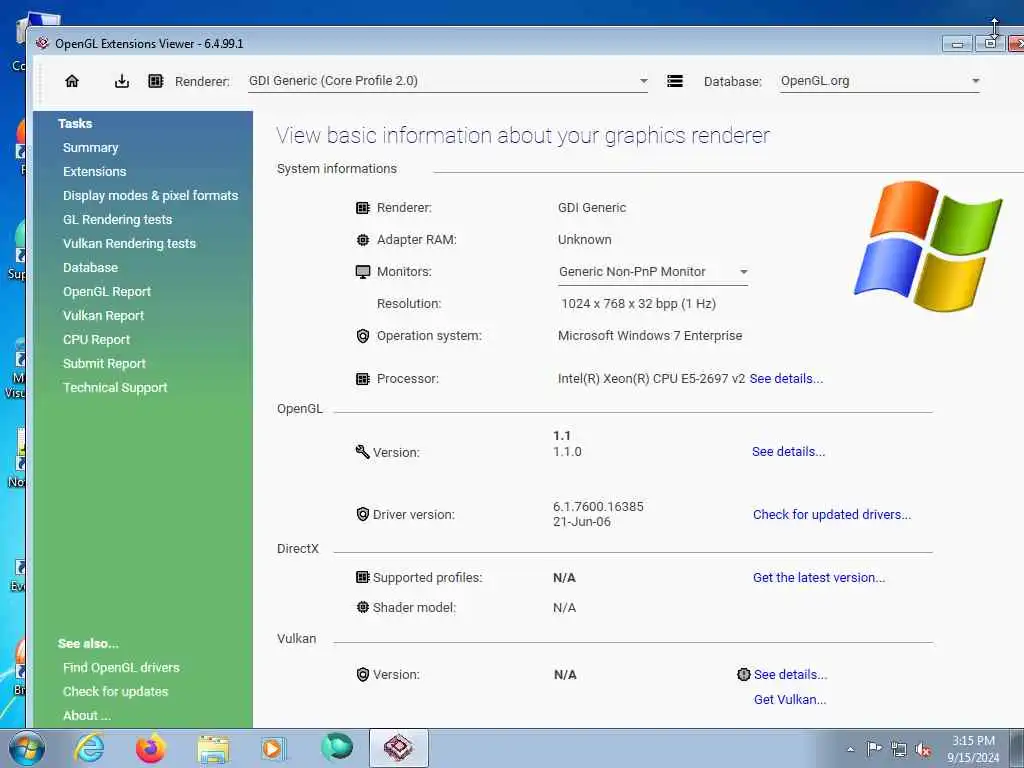The image size is (1024, 768).
Task: Launch Firefox from the taskbar
Action: [150, 748]
